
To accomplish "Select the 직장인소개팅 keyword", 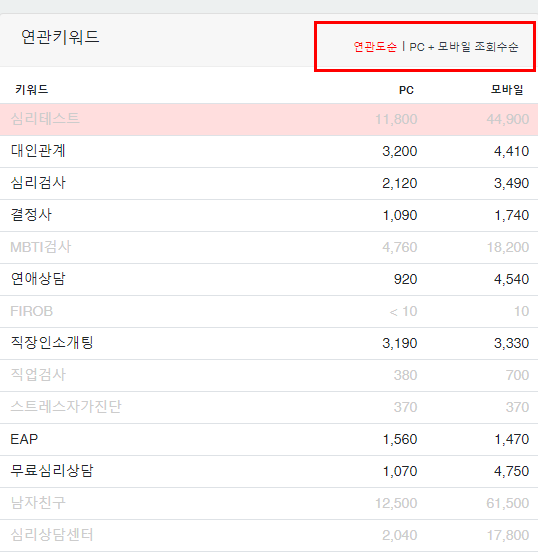I will tap(52, 343).
